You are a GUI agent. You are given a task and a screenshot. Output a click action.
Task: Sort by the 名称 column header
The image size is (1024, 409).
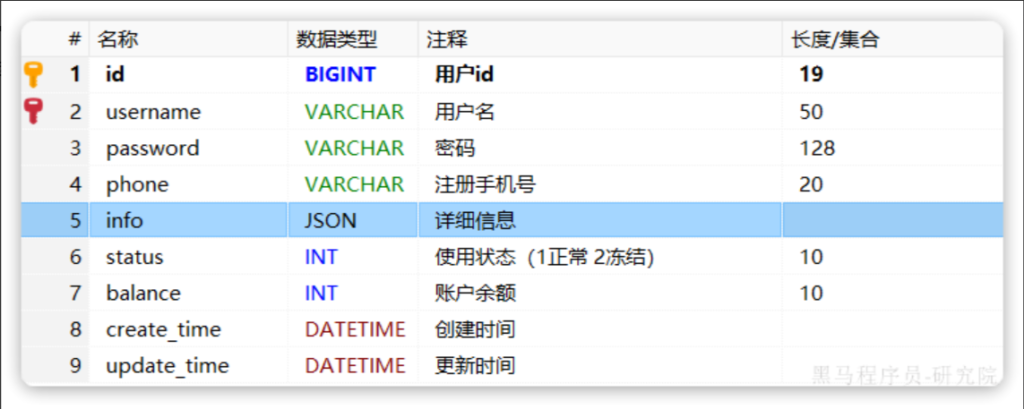click(x=118, y=39)
